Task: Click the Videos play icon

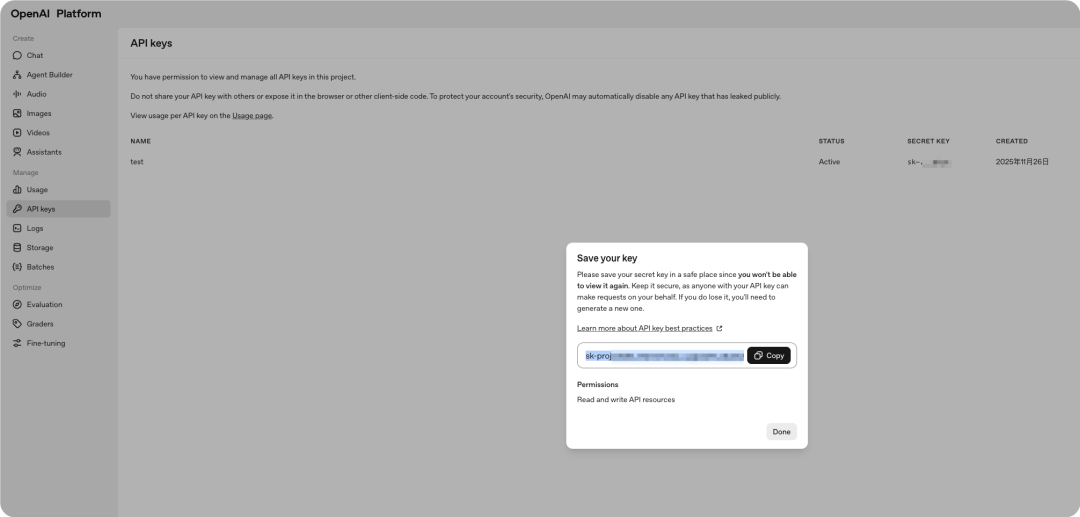Action: [x=17, y=133]
